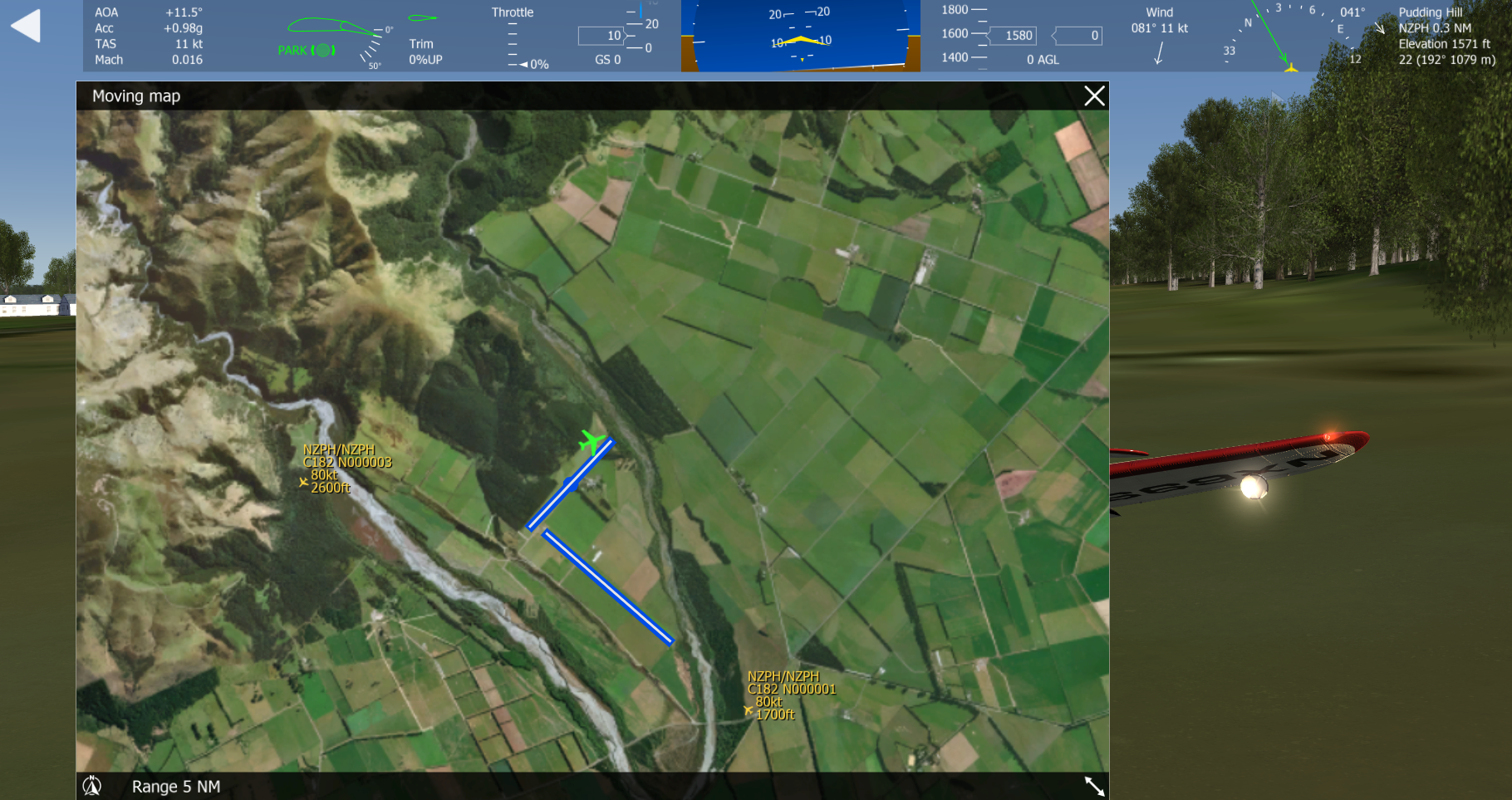
Task: Click the artificial horizon display
Action: [801, 36]
